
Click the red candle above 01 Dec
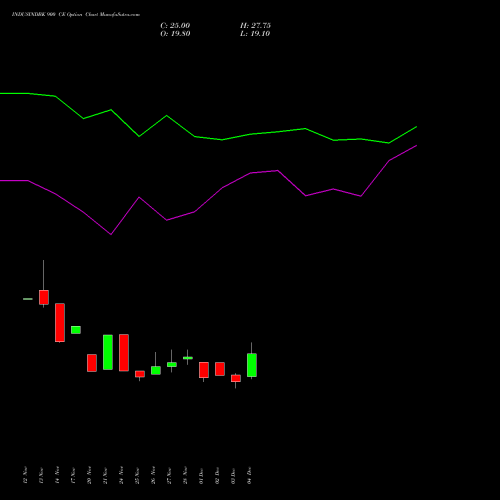204,370
